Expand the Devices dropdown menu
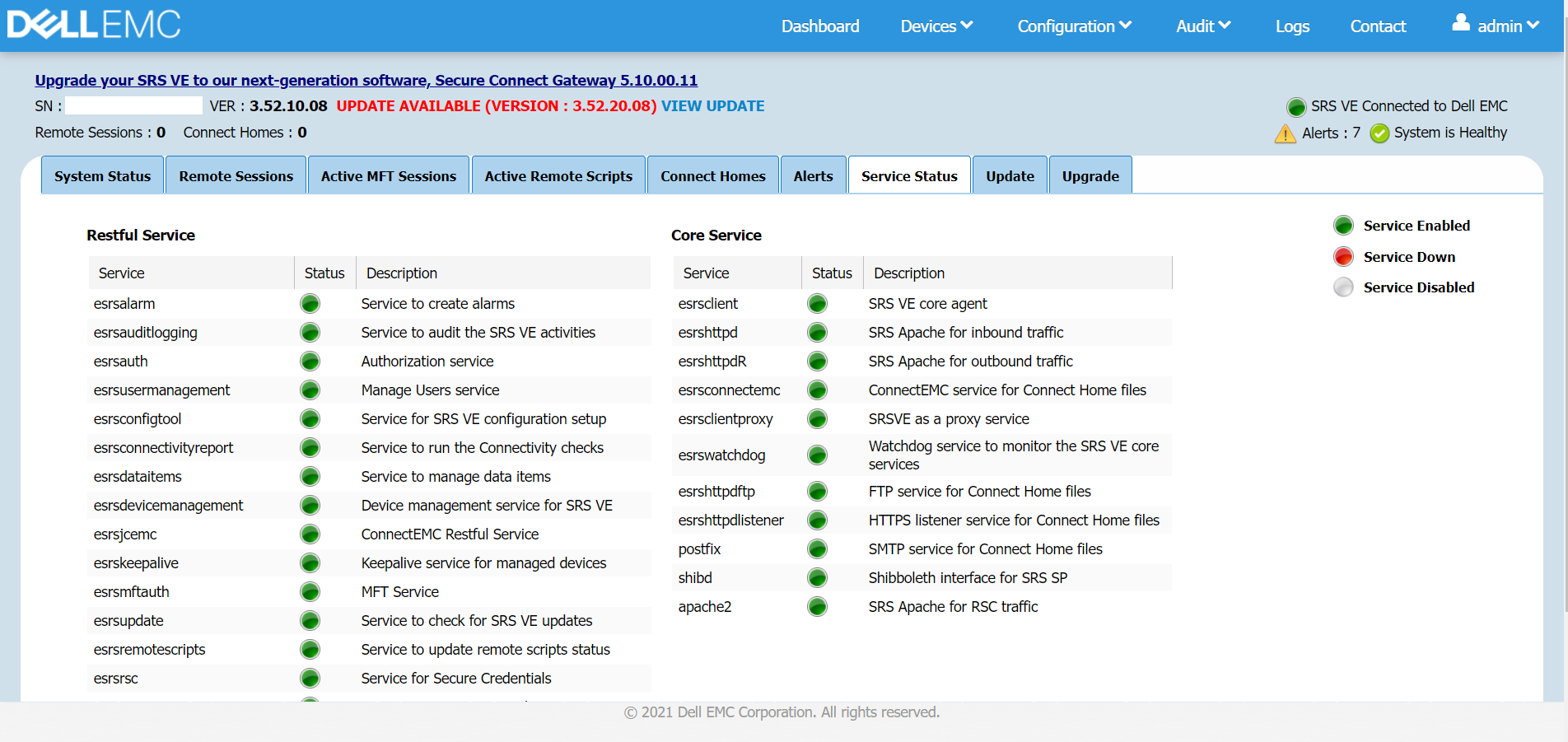This screenshot has width=1568, height=742. click(x=936, y=26)
